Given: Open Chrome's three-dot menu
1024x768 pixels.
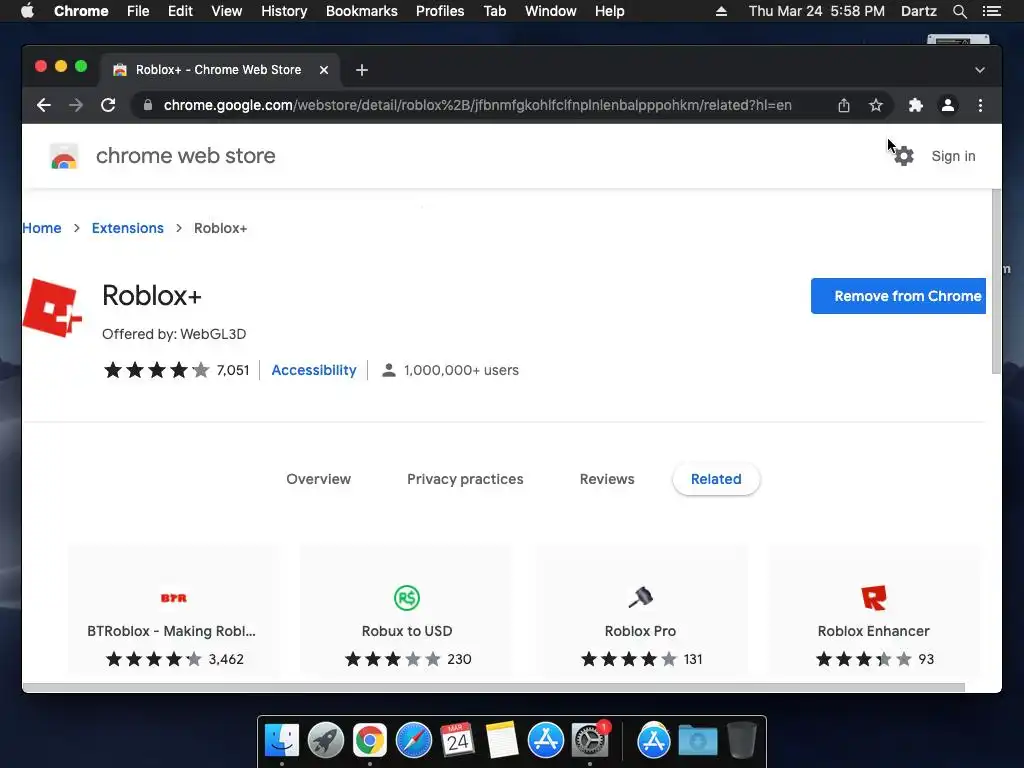Looking at the screenshot, I should 980,105.
